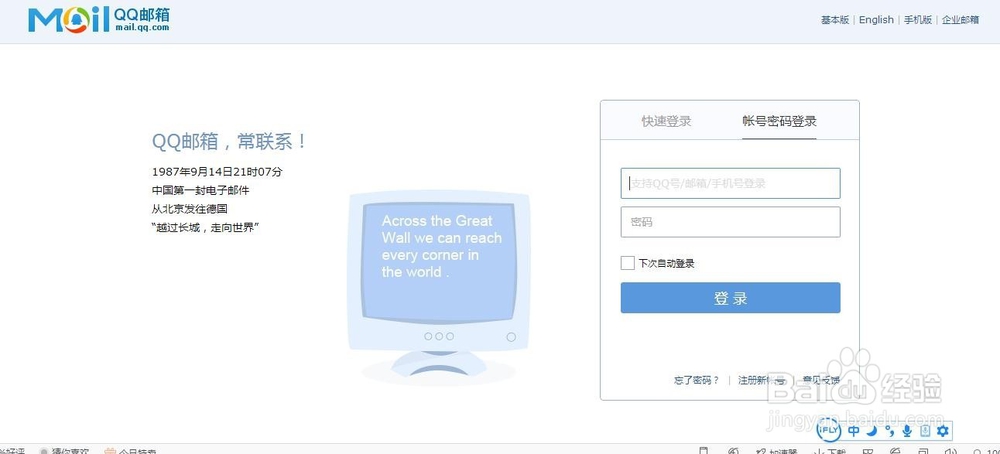Viewport: 1000px width, 454px height.
Task: Open the 手机版 link
Action: coord(918,20)
